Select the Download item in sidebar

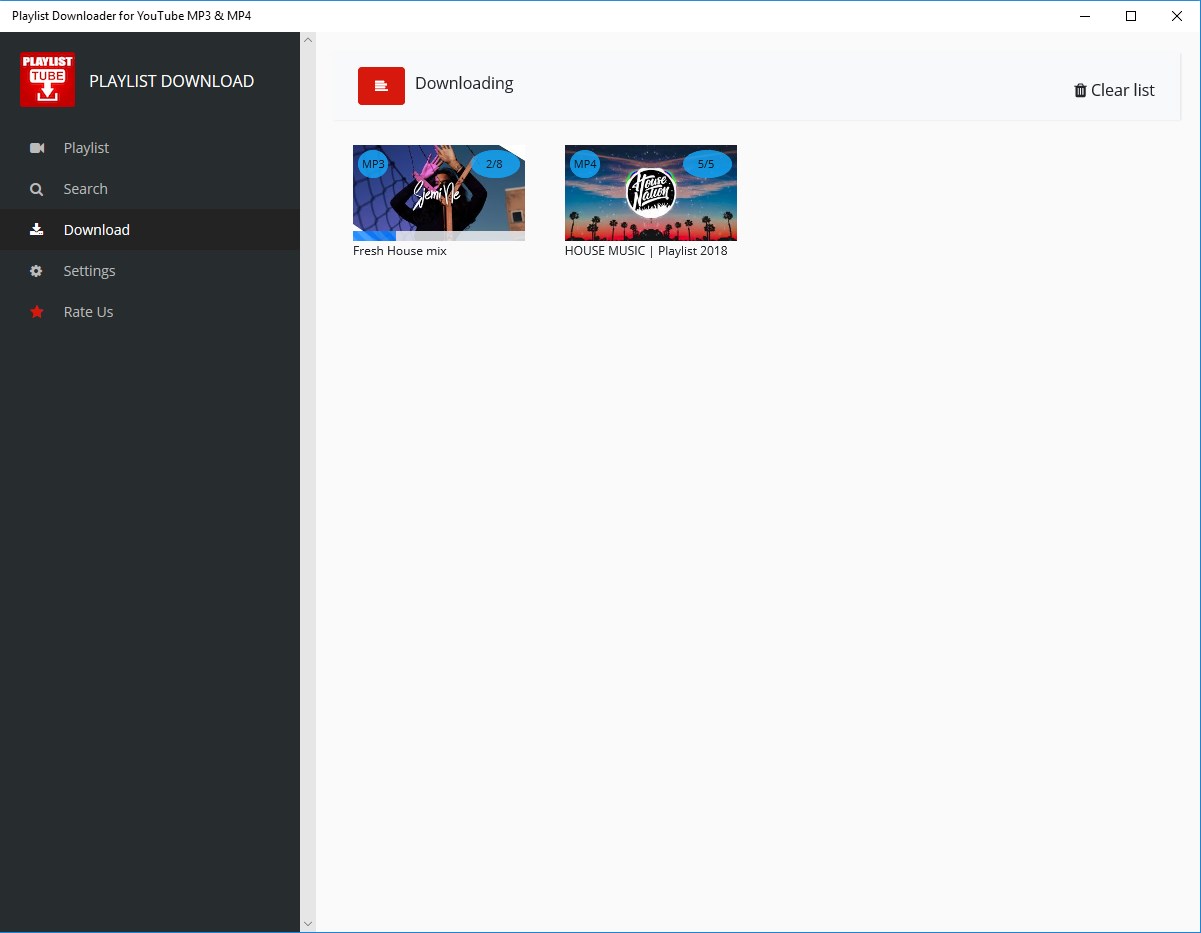150,230
